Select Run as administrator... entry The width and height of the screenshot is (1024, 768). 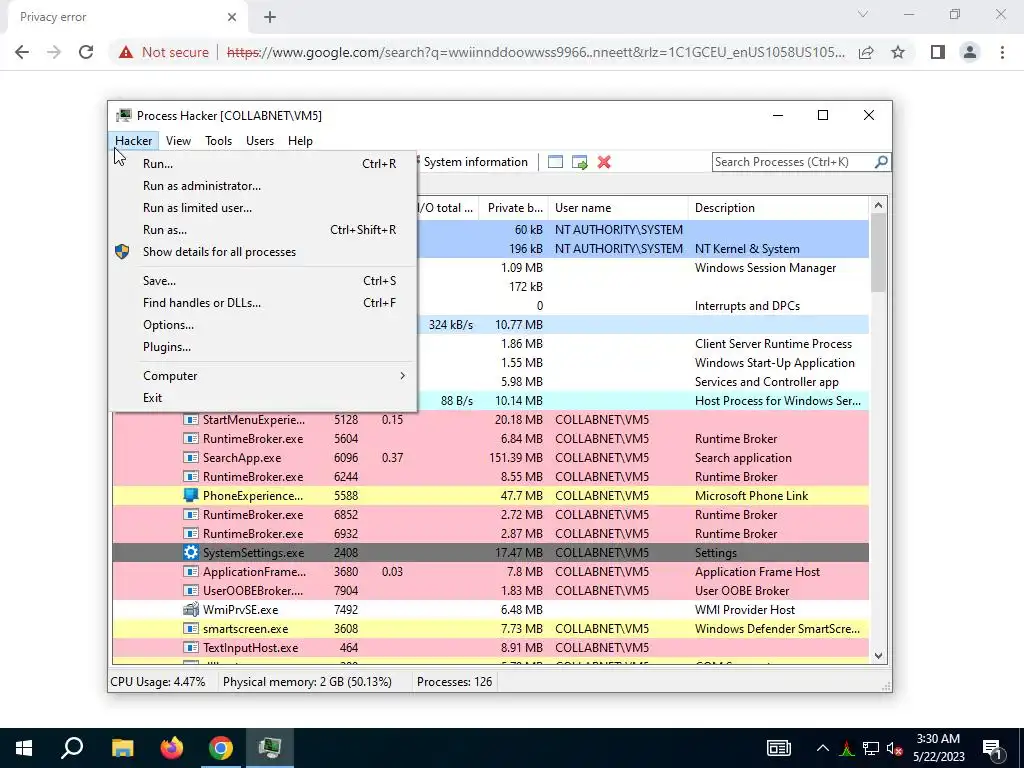263,186
